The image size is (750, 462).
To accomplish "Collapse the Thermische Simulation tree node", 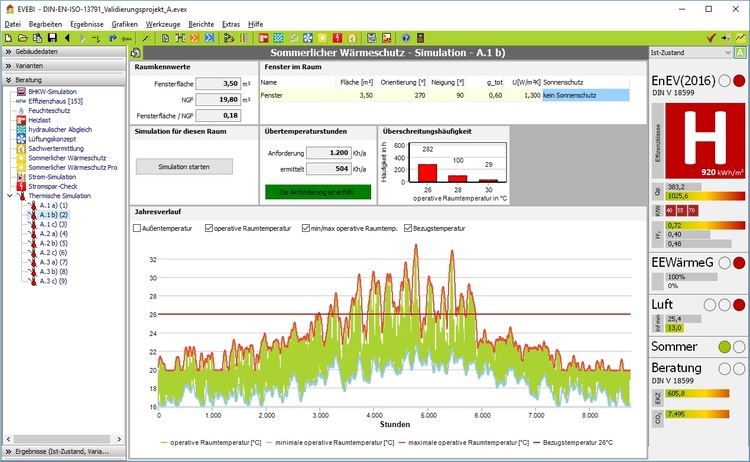I will click(x=9, y=196).
